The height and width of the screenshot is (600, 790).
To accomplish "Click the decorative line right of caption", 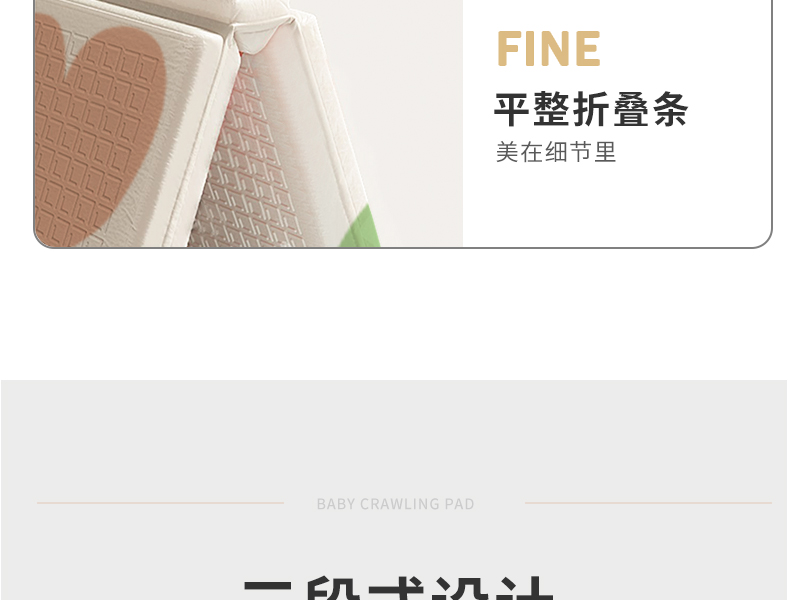I will (x=648, y=502).
